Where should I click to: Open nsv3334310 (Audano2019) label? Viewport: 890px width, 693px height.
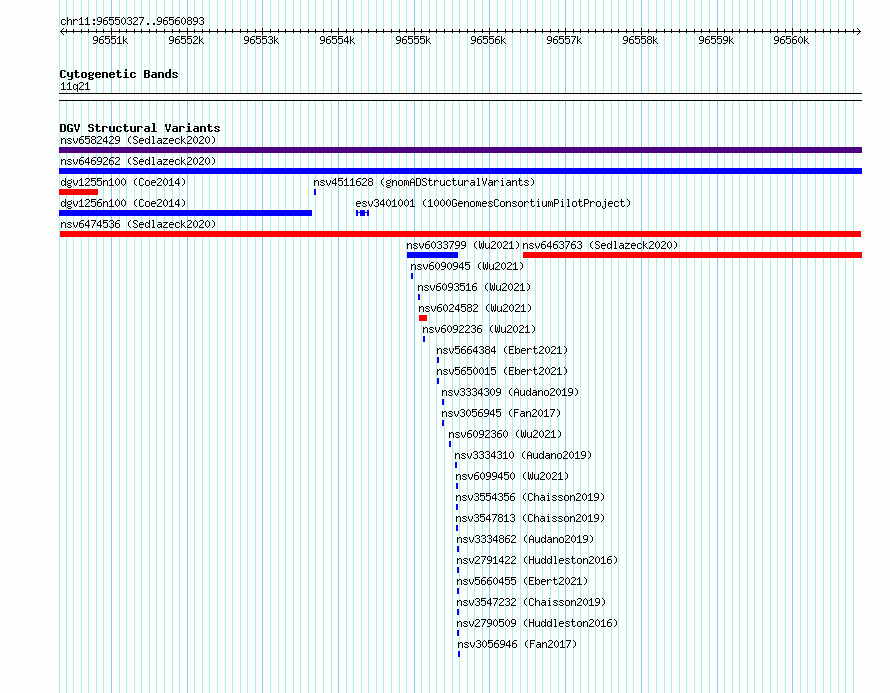(523, 455)
